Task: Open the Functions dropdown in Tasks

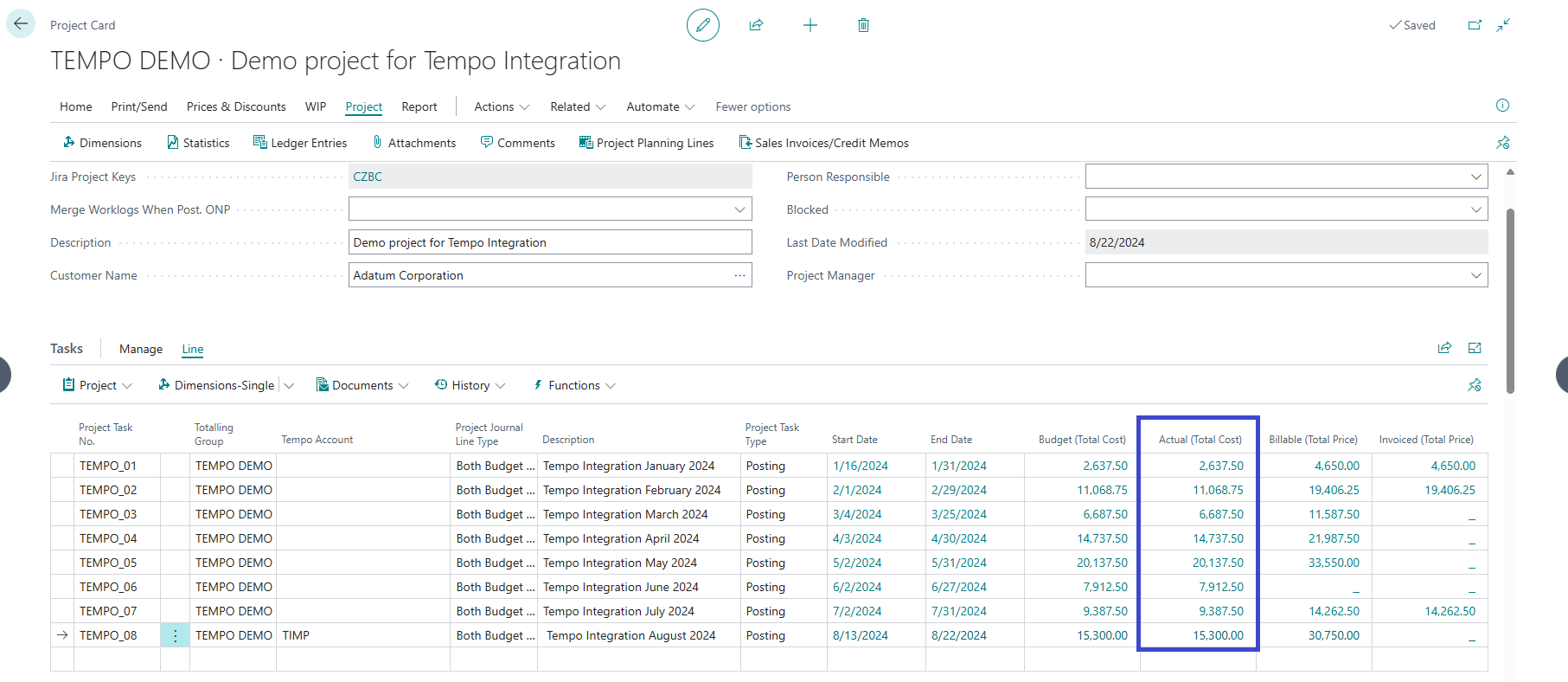Action: [x=574, y=385]
